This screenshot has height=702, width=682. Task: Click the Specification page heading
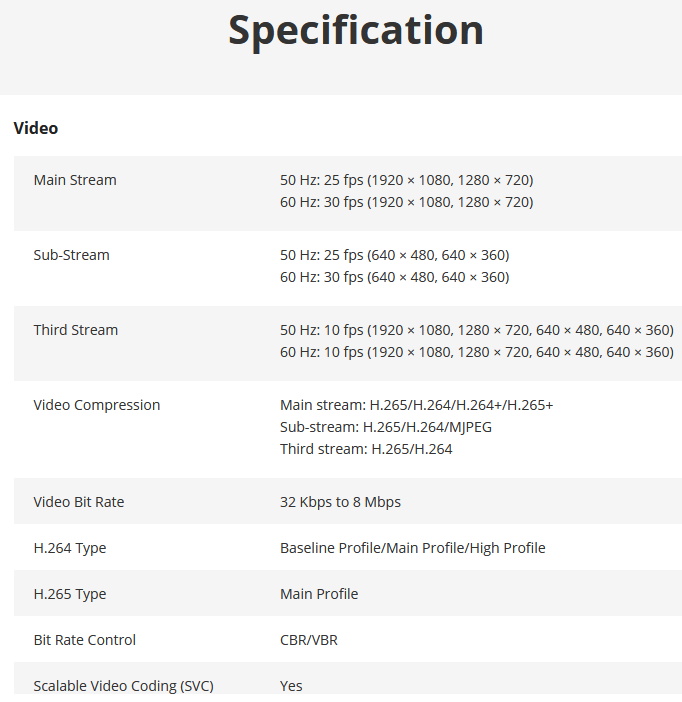(x=355, y=30)
